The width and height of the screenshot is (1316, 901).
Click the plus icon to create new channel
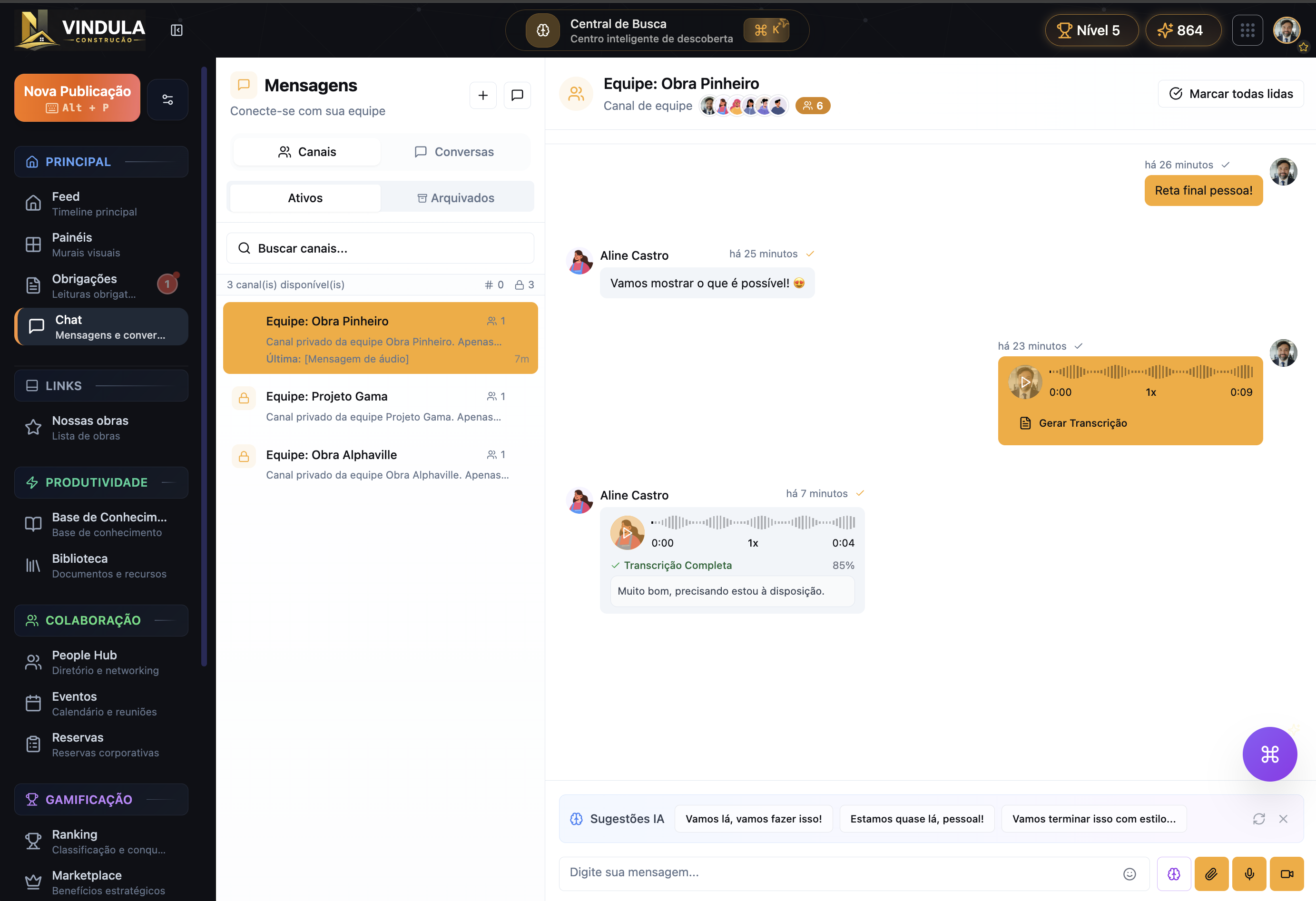pos(482,95)
